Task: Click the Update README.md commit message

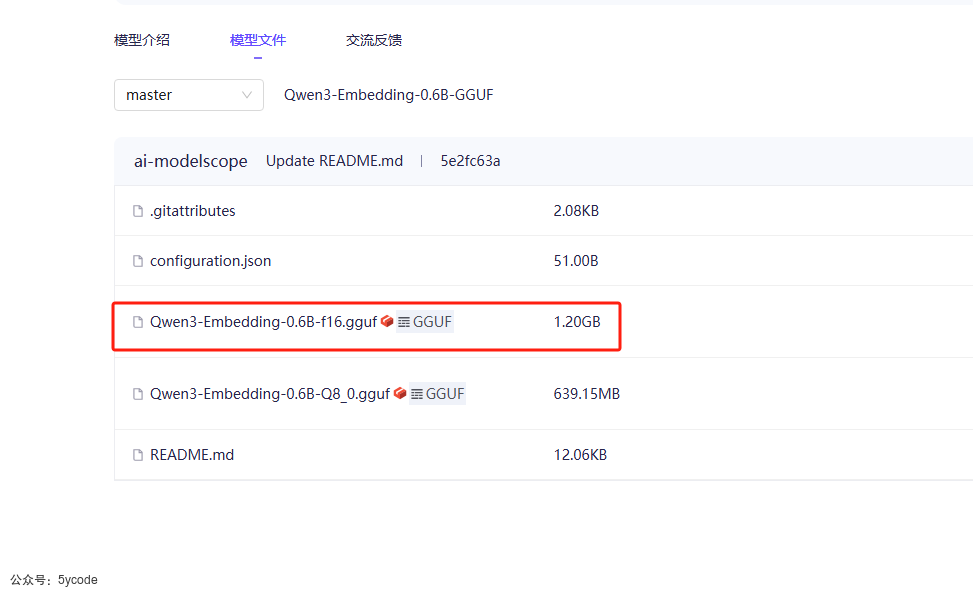Action: tap(334, 161)
